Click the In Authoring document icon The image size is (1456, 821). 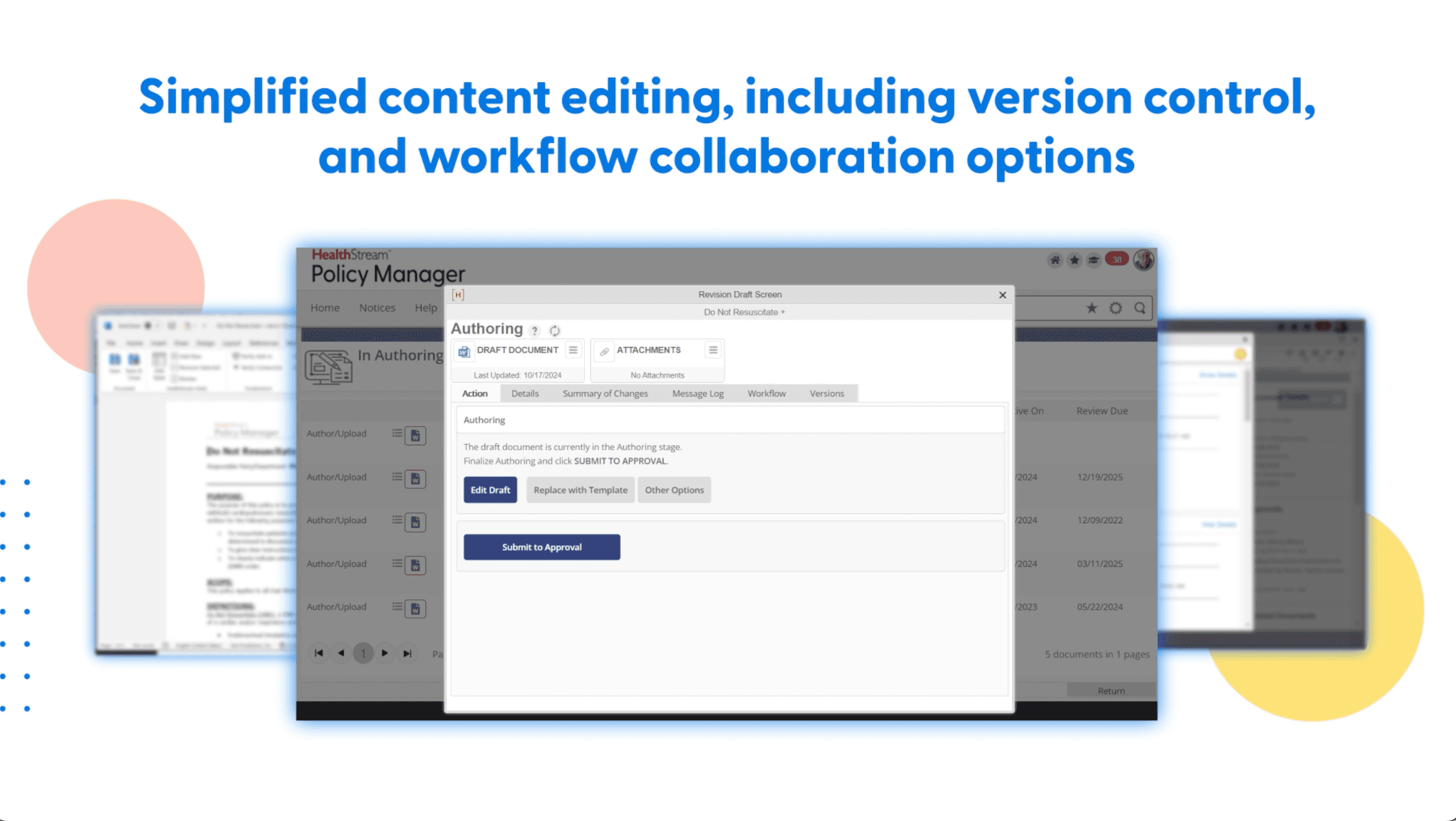pos(329,367)
